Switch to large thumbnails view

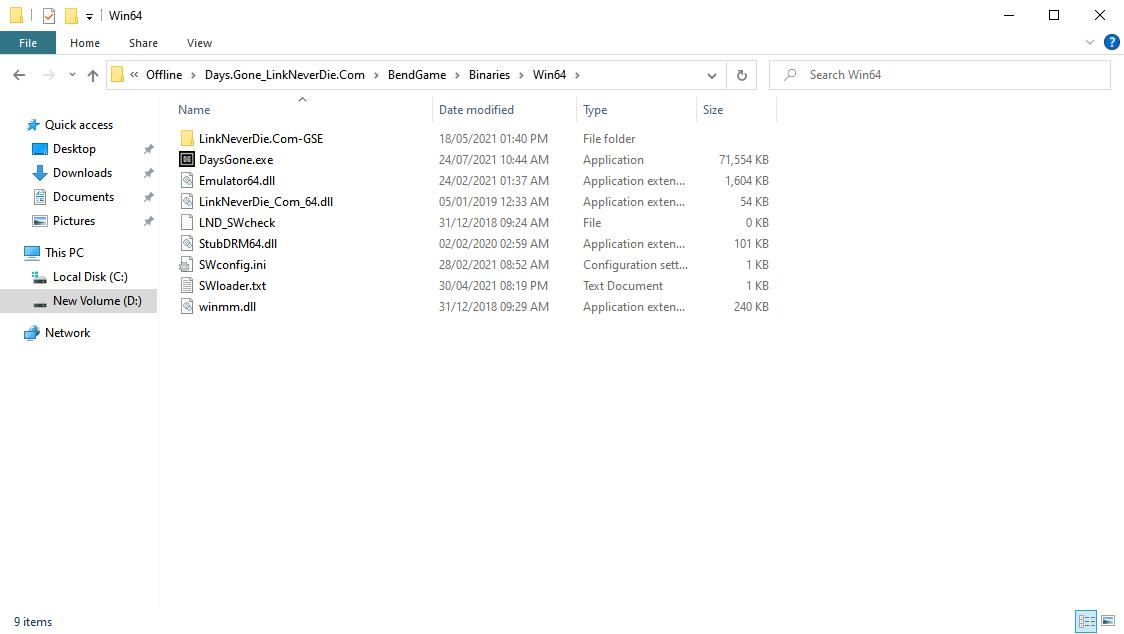tap(1108, 621)
